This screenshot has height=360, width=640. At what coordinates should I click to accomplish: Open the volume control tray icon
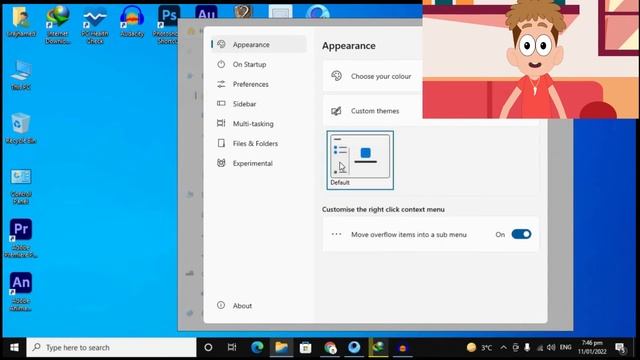(551, 347)
